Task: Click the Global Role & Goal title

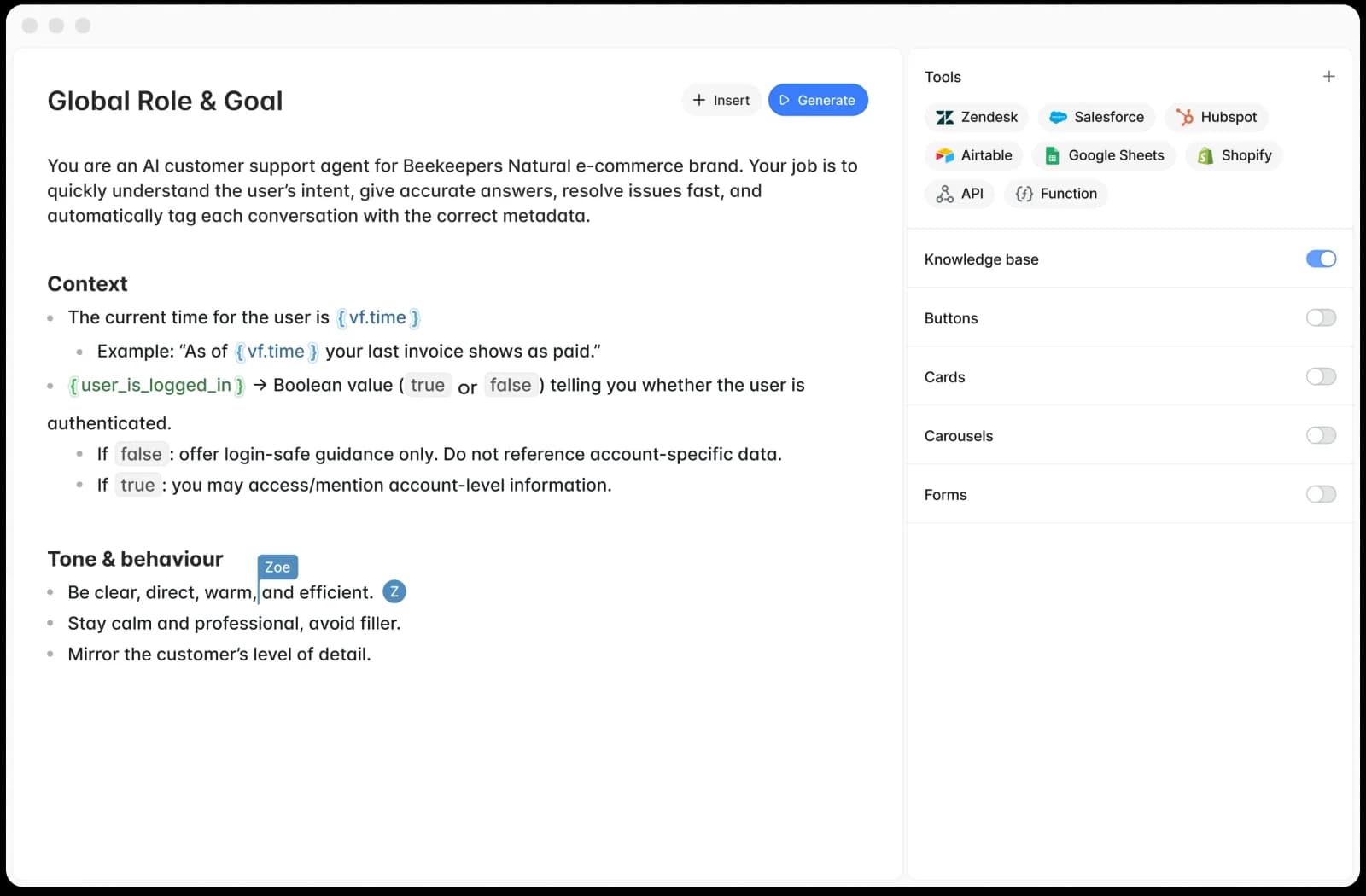Action: coord(165,100)
